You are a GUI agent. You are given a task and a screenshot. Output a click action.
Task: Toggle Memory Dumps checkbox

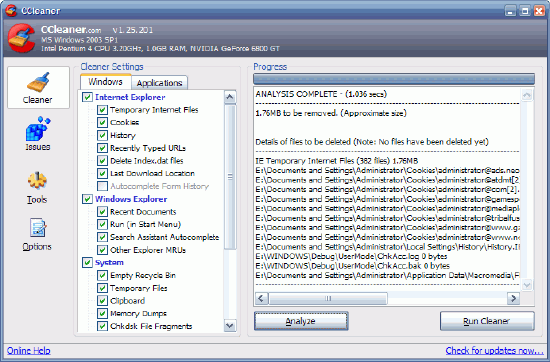pos(102,313)
